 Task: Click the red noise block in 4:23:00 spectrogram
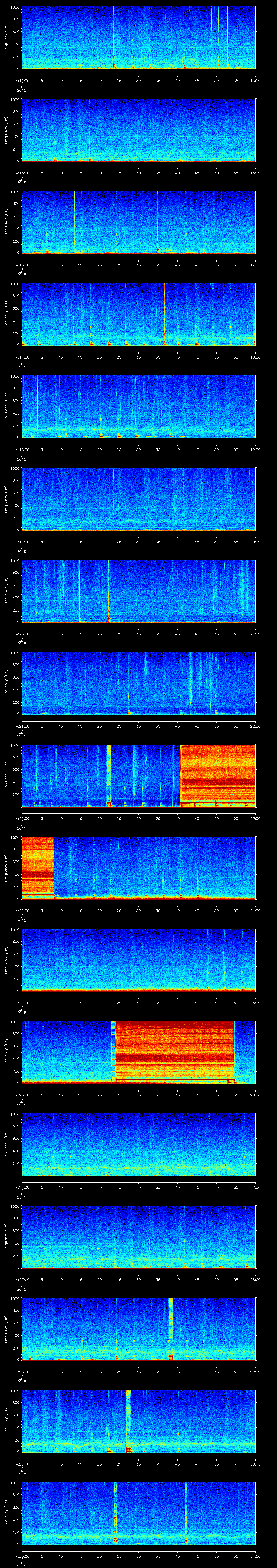pyautogui.click(x=38, y=868)
